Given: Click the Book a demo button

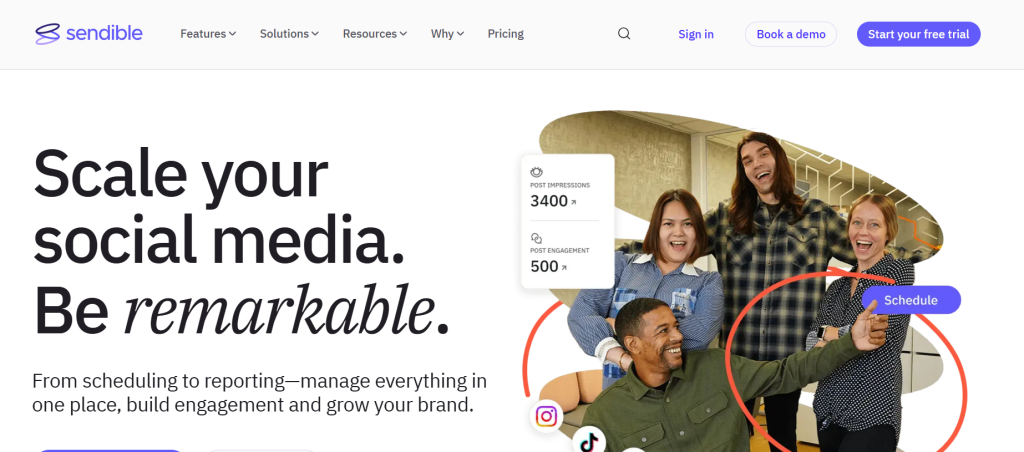Looking at the screenshot, I should [791, 34].
